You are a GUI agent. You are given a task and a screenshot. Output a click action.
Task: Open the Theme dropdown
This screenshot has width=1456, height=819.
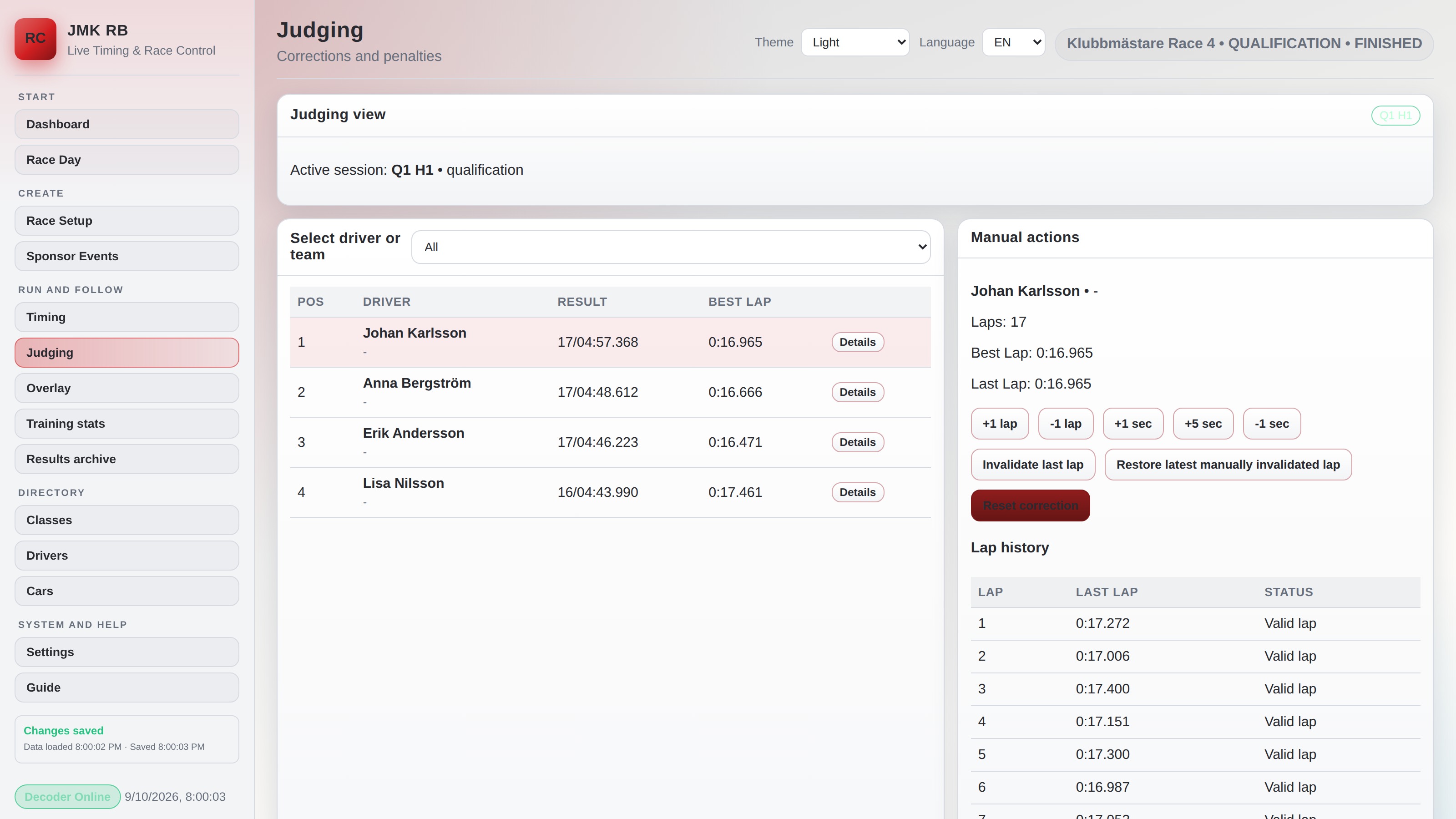(854, 42)
